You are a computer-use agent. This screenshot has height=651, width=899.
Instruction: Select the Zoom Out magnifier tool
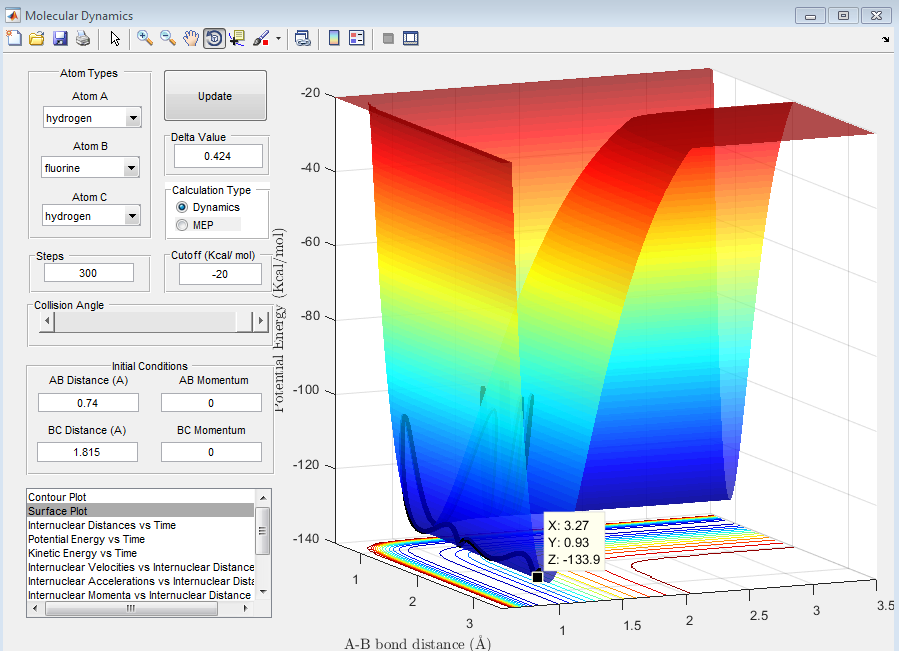pyautogui.click(x=168, y=38)
